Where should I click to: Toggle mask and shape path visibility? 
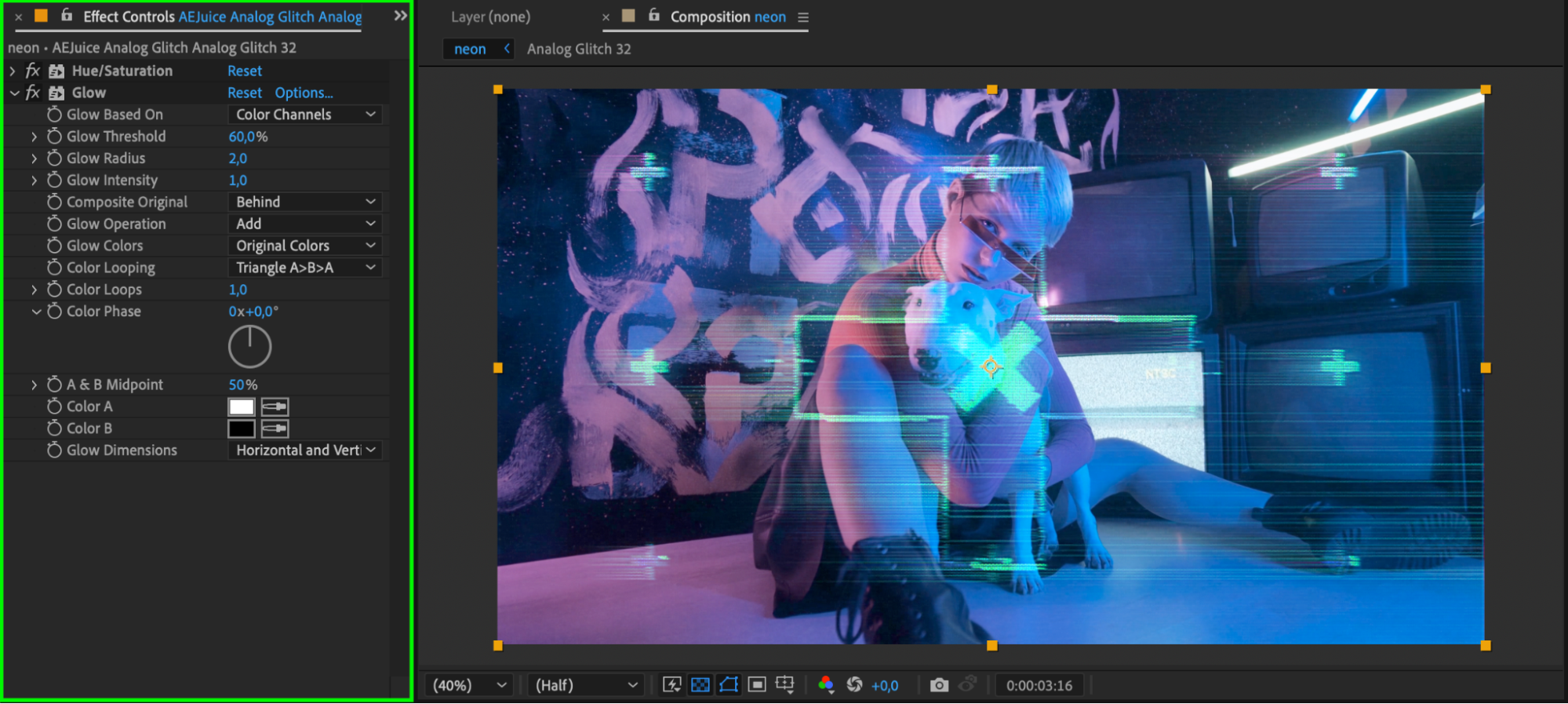(729, 685)
